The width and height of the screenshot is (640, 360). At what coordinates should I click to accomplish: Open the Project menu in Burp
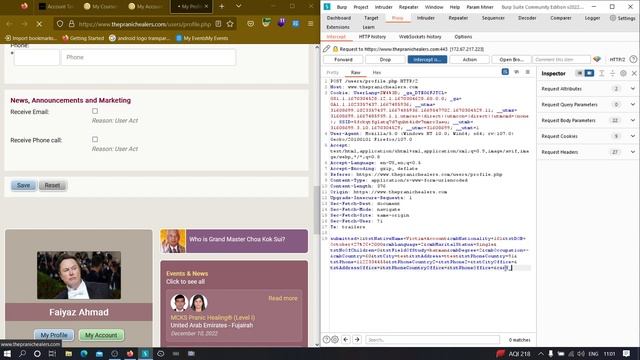click(361, 7)
